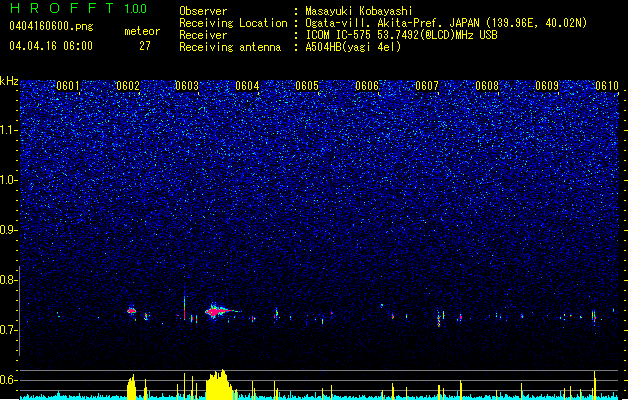
Task: Click the ICOM IC-575 53.7492 MHz USB text
Action: tap(401, 35)
